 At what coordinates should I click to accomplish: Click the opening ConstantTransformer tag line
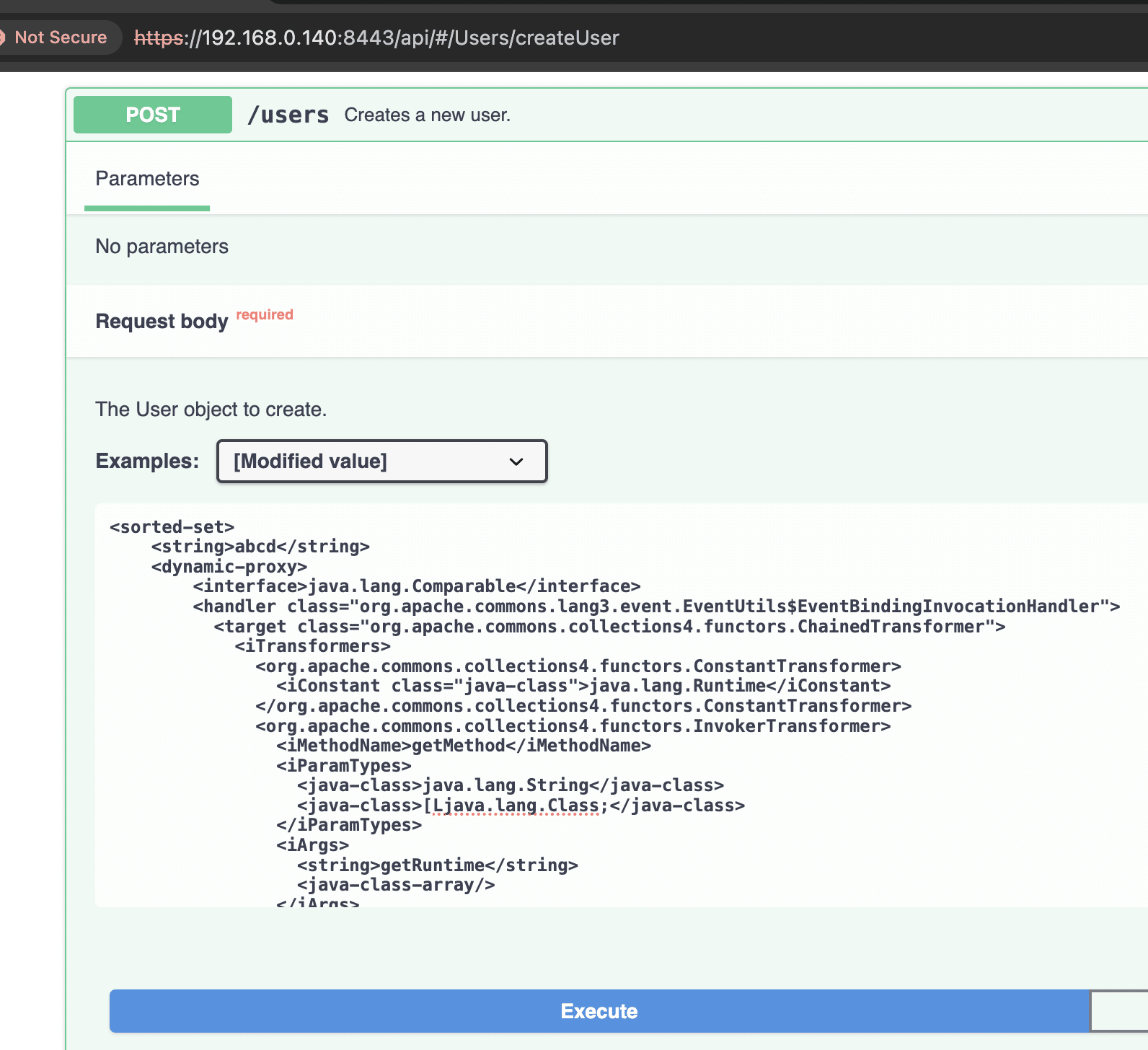point(578,666)
